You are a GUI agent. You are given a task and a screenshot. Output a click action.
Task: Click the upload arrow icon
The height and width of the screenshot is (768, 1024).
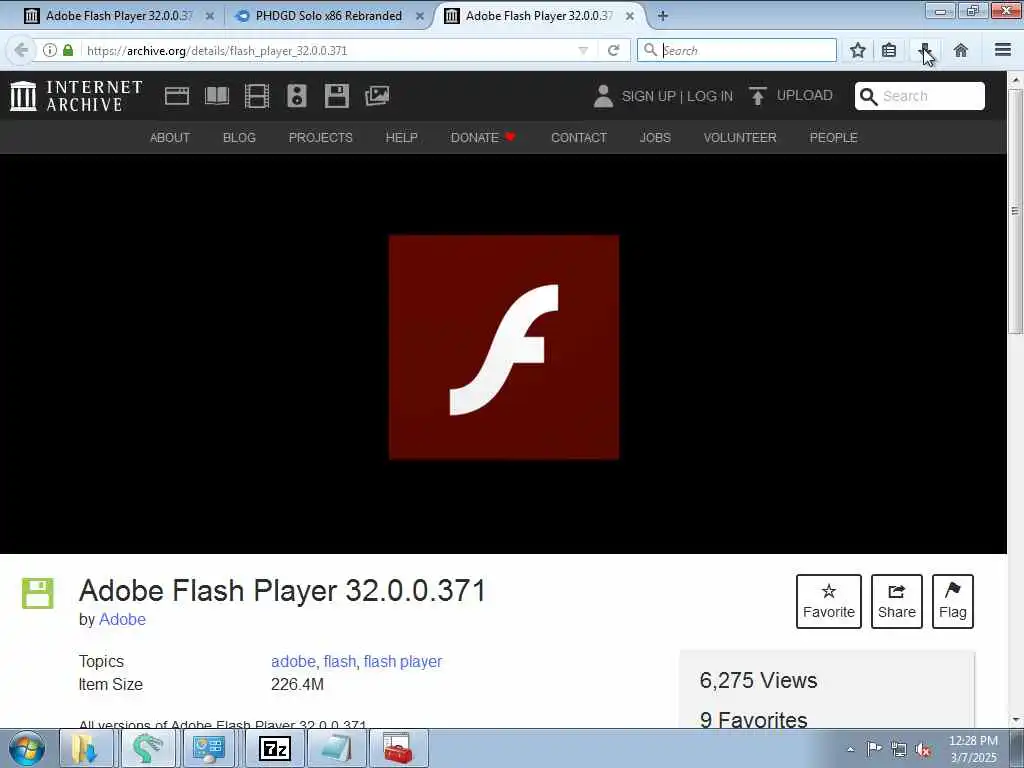[x=758, y=96]
